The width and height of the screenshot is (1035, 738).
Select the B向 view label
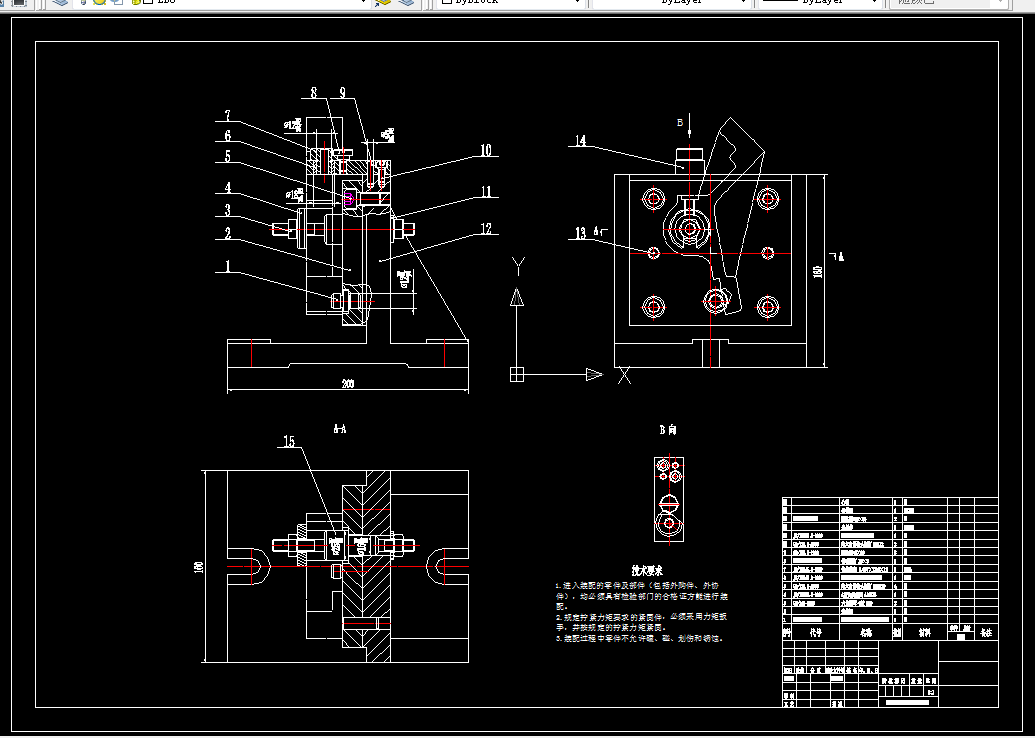668,430
